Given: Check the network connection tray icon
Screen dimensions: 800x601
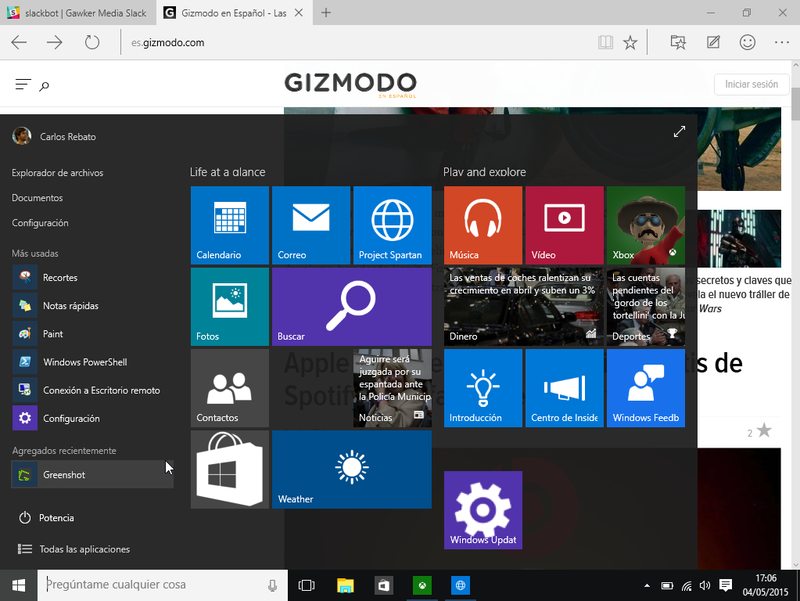Looking at the screenshot, I should 686,586.
